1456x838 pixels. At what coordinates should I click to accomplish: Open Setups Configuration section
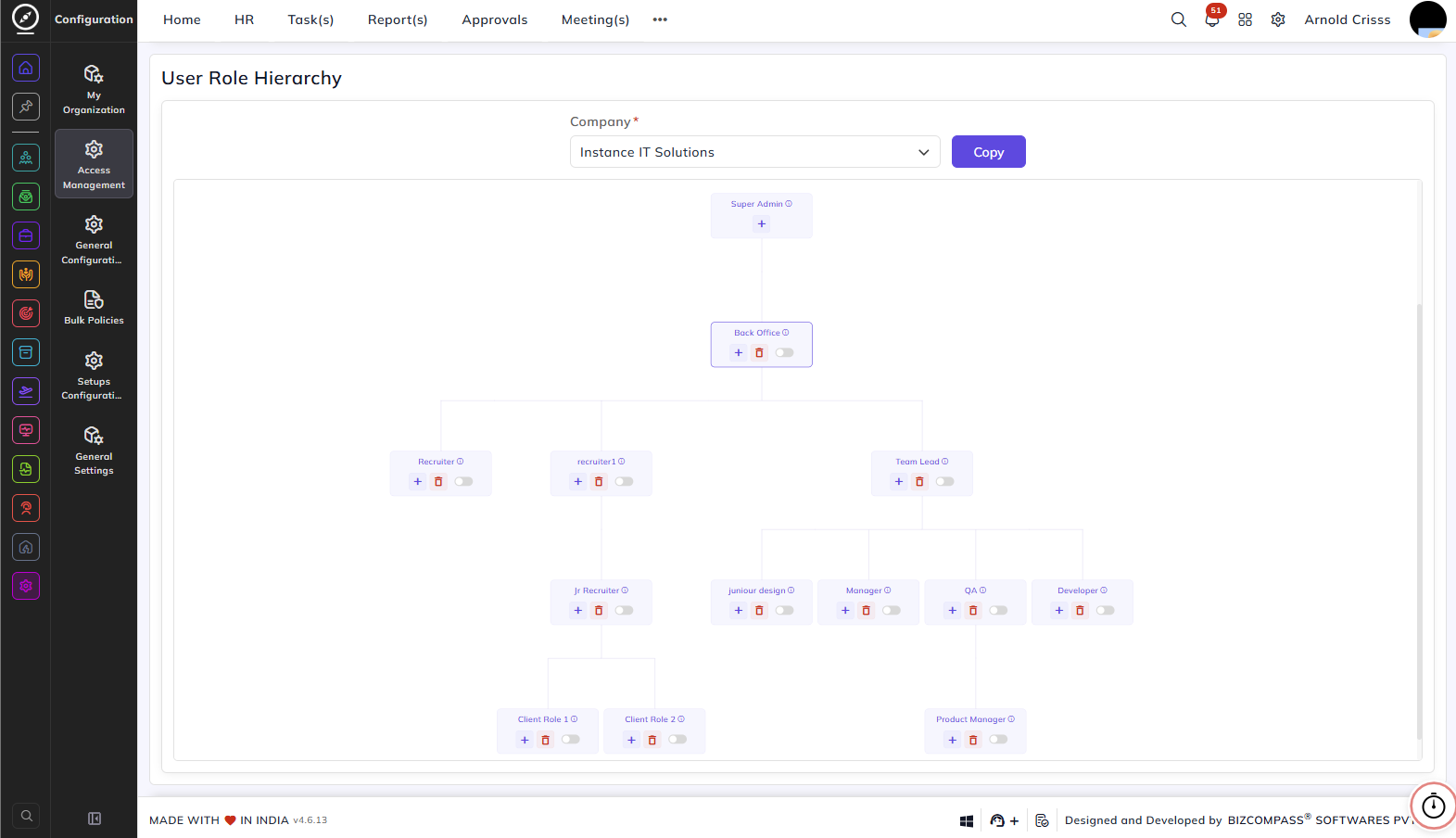click(x=94, y=375)
